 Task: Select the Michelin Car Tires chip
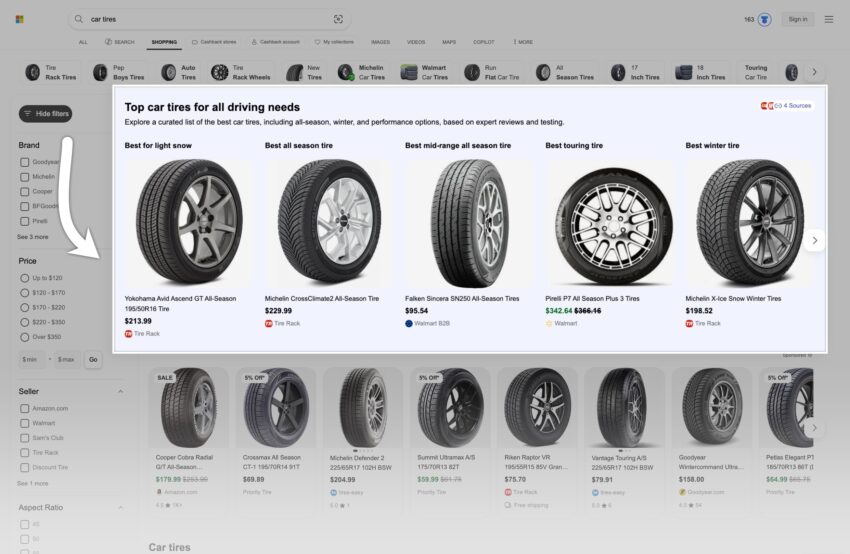click(x=362, y=72)
